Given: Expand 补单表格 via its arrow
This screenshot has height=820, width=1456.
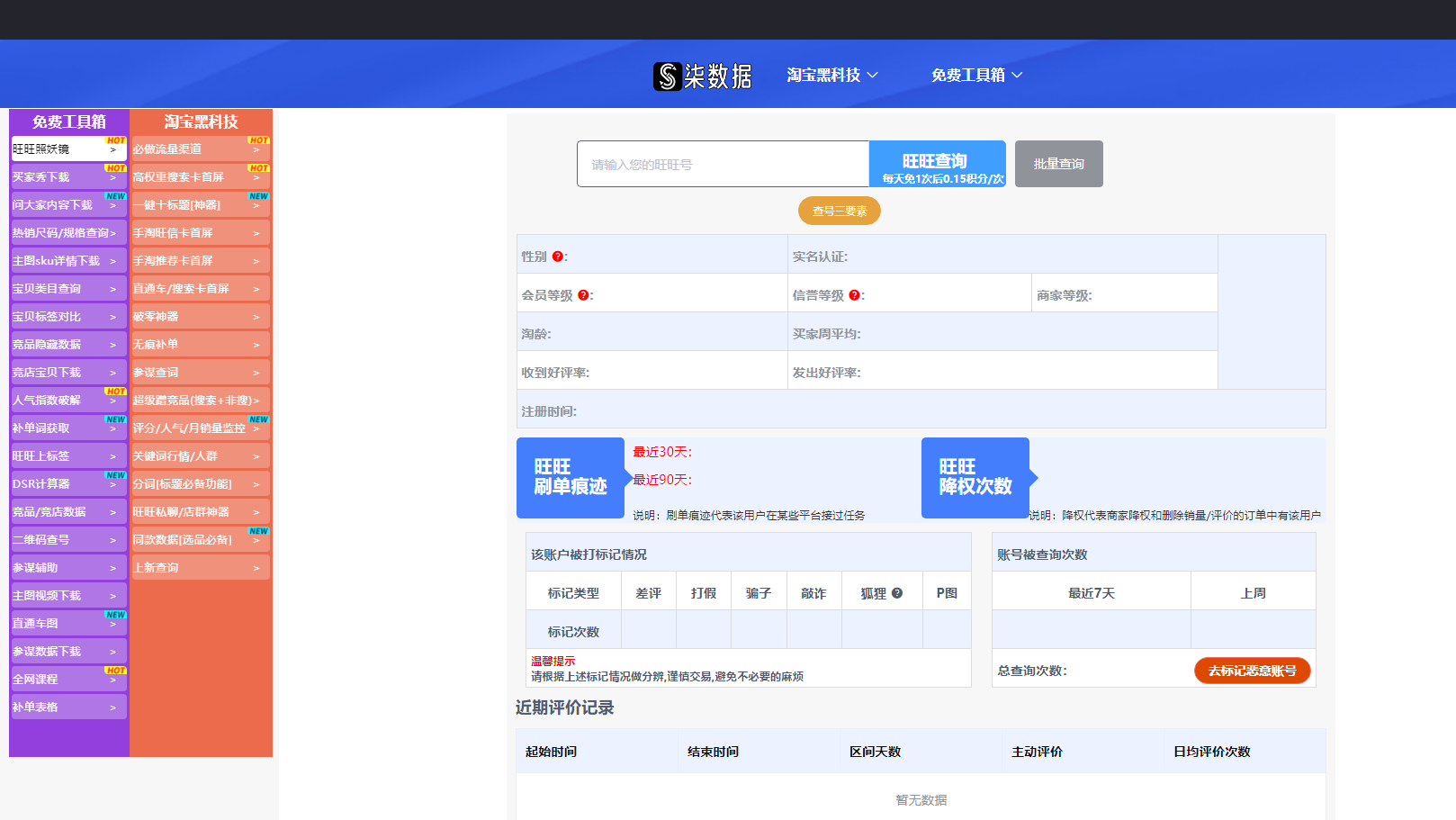Looking at the screenshot, I should pyautogui.click(x=112, y=707).
